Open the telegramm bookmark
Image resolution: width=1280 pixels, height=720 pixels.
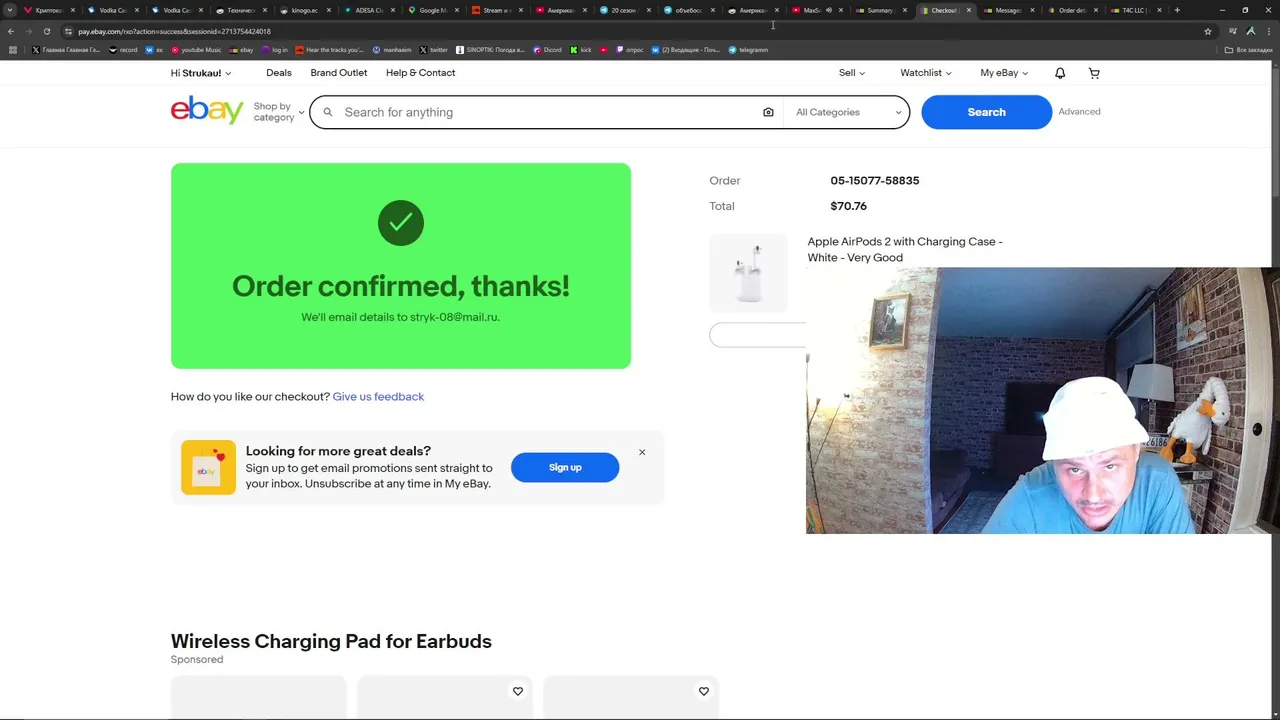(x=748, y=50)
